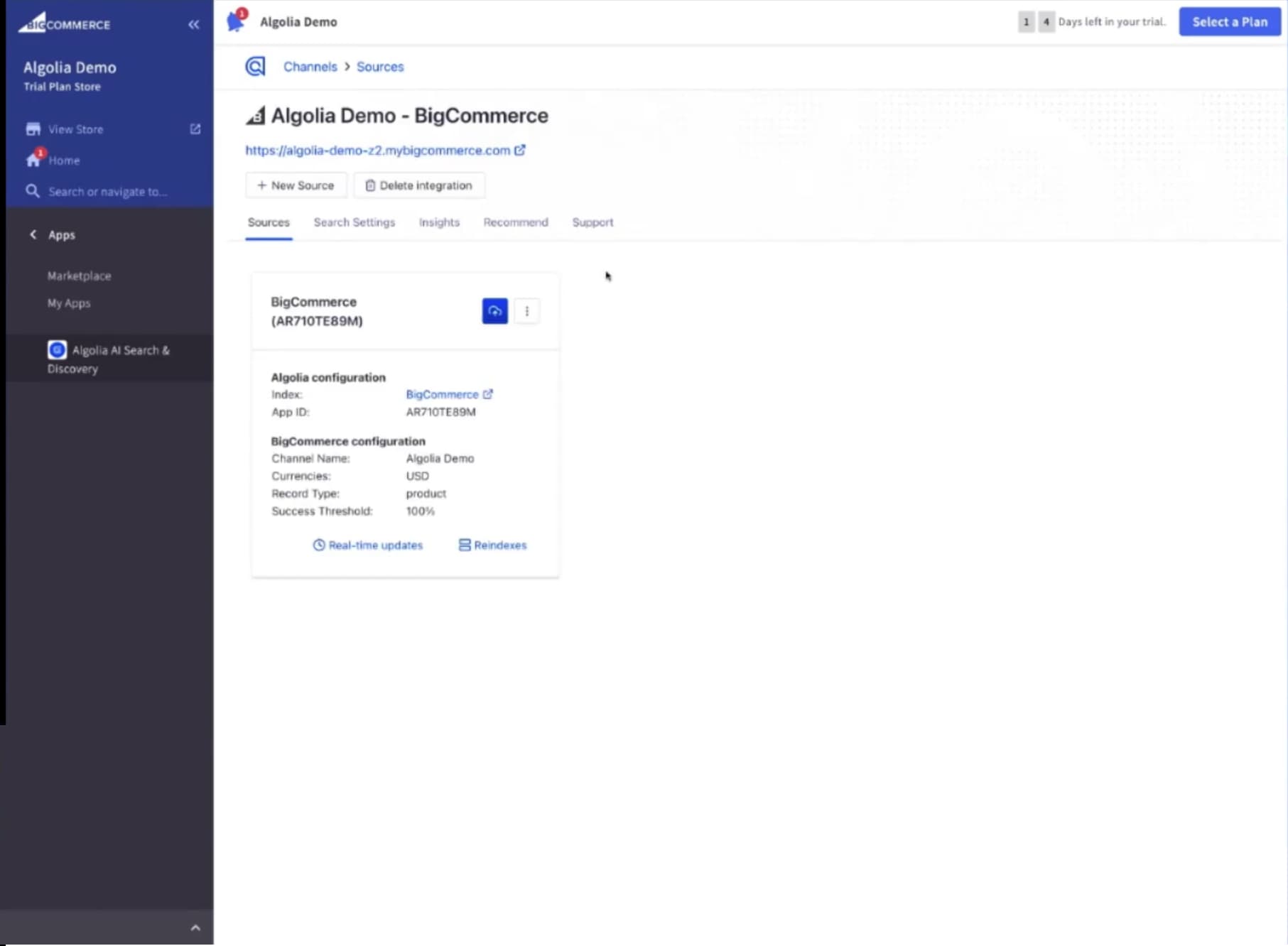Click the Algolia logo beside breadcrumbs
The width and height of the screenshot is (1288, 946).
click(255, 67)
